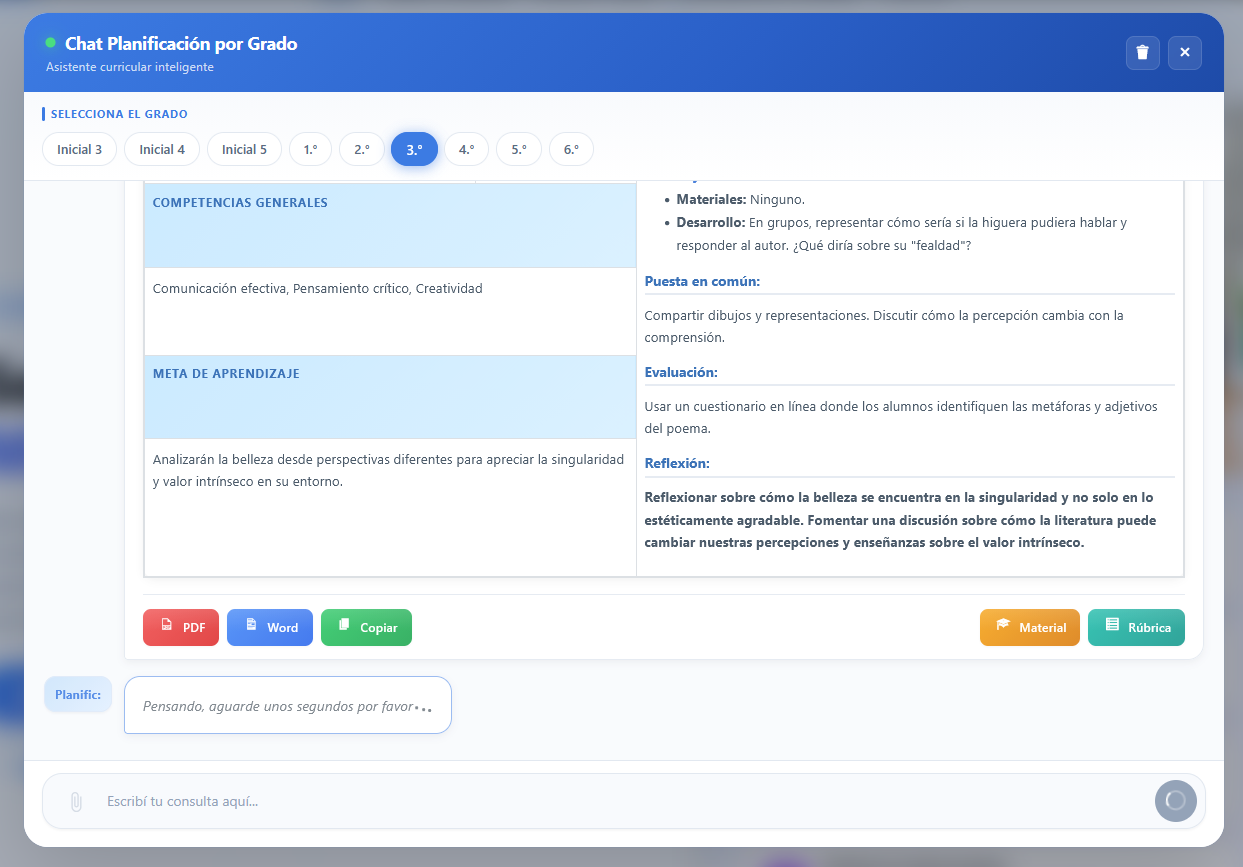The height and width of the screenshot is (867, 1243).
Task: Click the green online status dot
Action: (50, 43)
